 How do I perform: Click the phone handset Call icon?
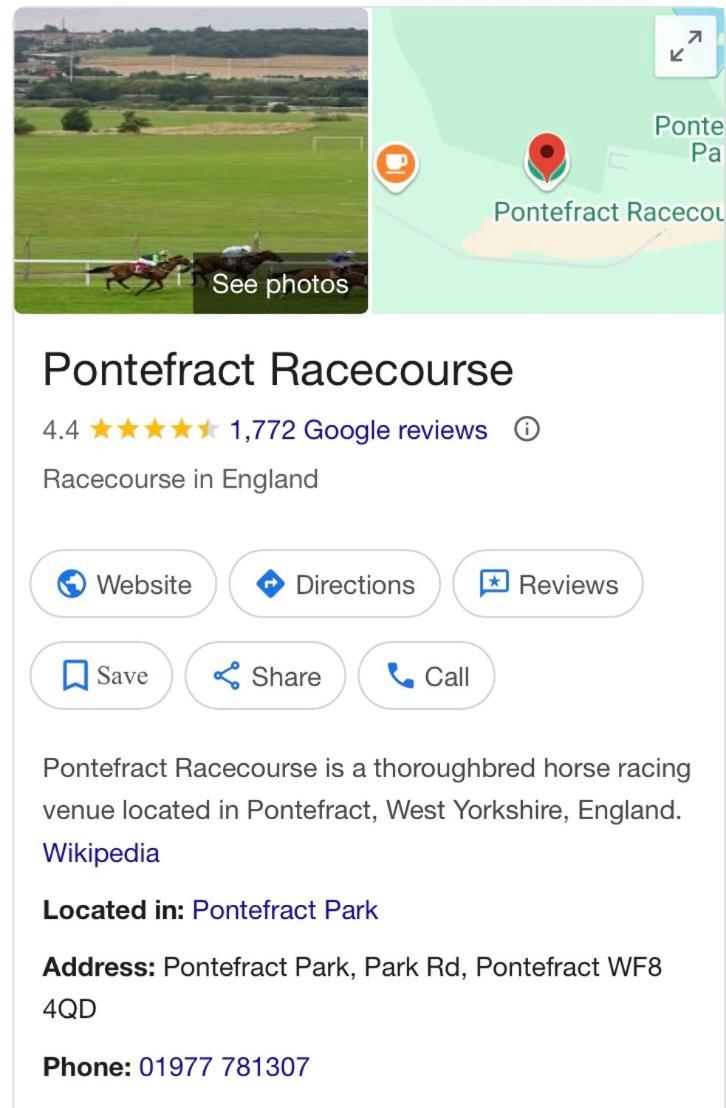click(400, 676)
